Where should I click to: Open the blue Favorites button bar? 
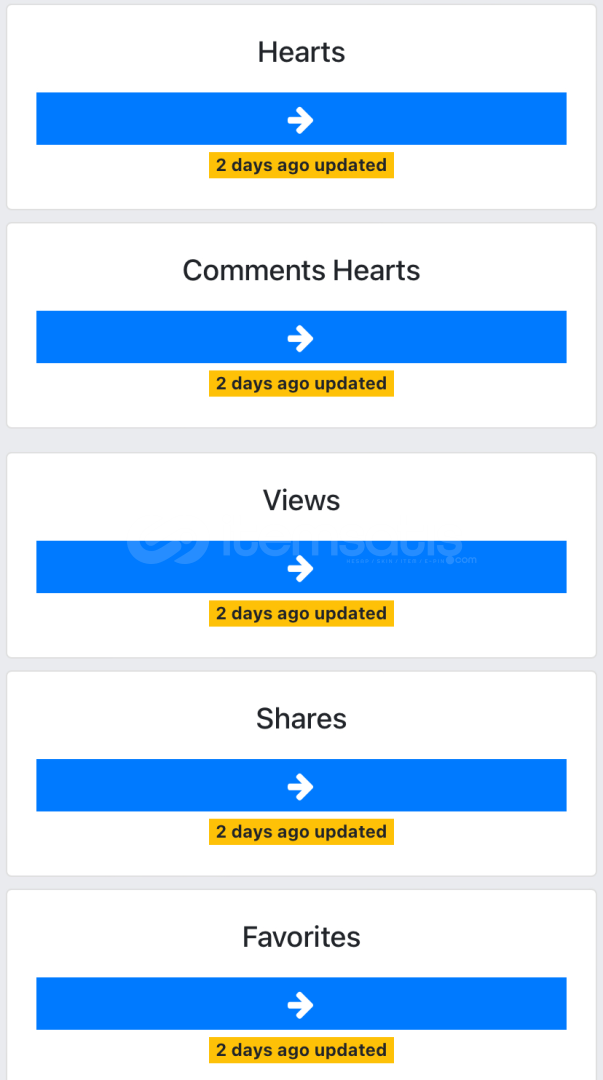[x=301, y=1004]
